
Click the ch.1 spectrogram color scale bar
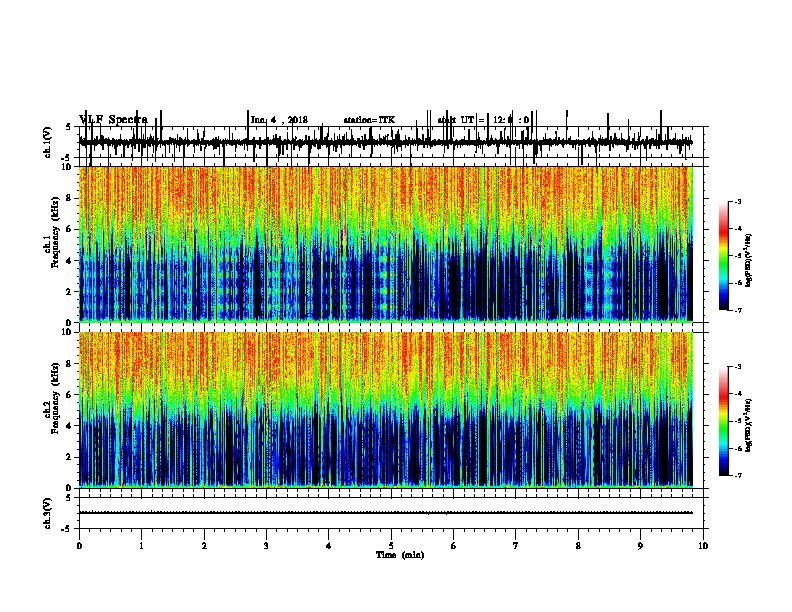click(724, 256)
